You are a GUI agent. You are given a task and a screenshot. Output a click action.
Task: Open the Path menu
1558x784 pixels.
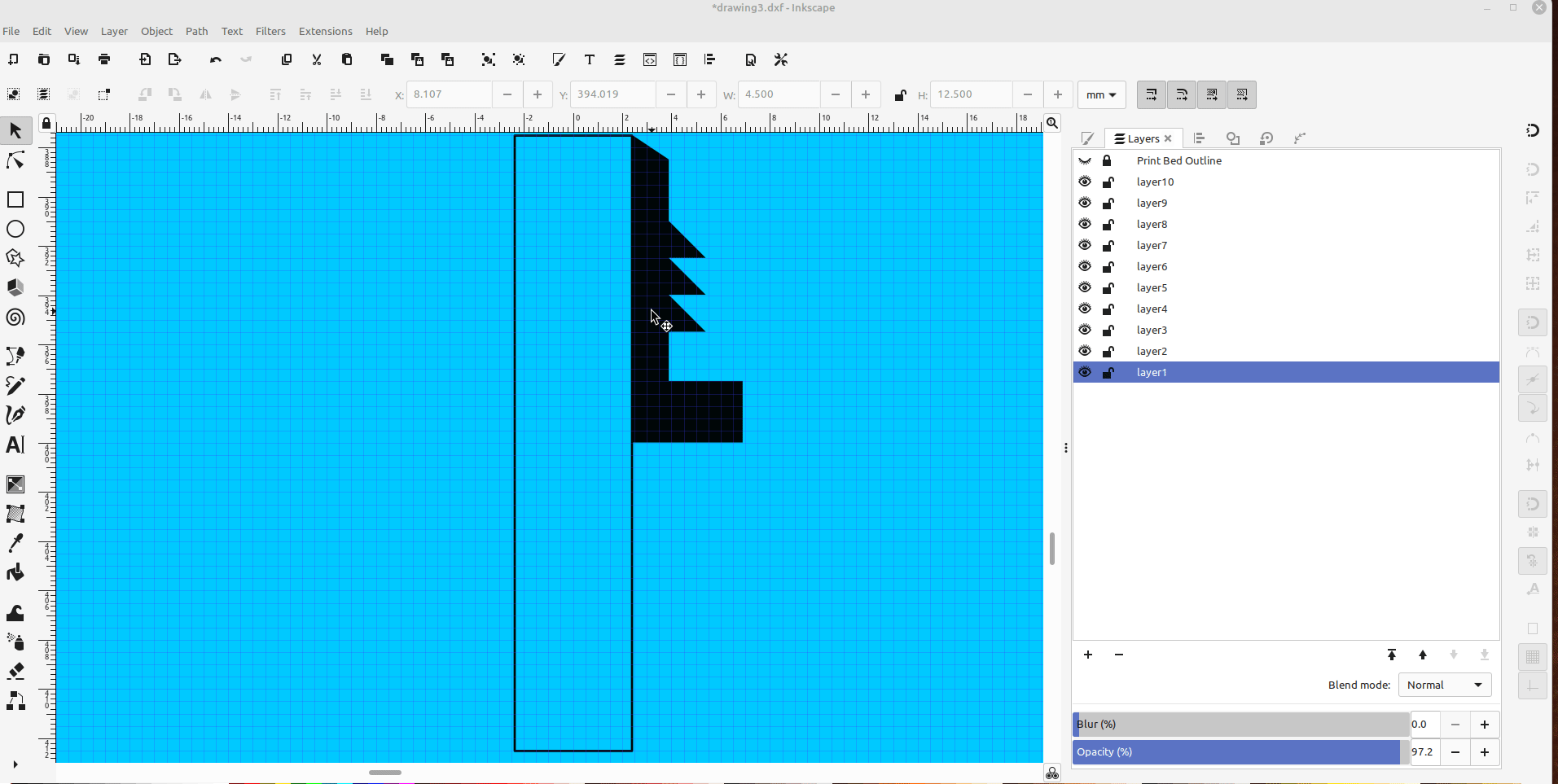(x=196, y=31)
